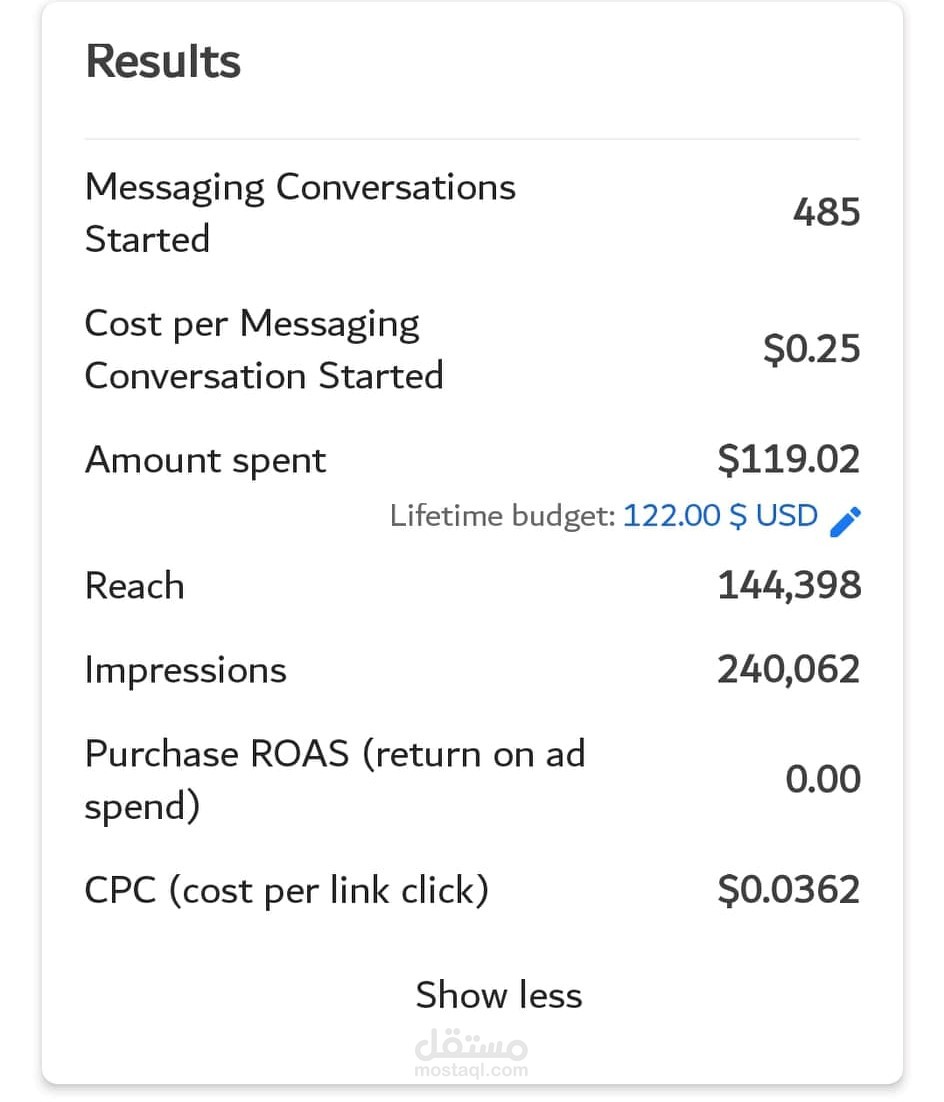Image resolution: width=944 pixels, height=1102 pixels.
Task: Select the Messaging Conversations Started label
Action: pyautogui.click(x=299, y=212)
